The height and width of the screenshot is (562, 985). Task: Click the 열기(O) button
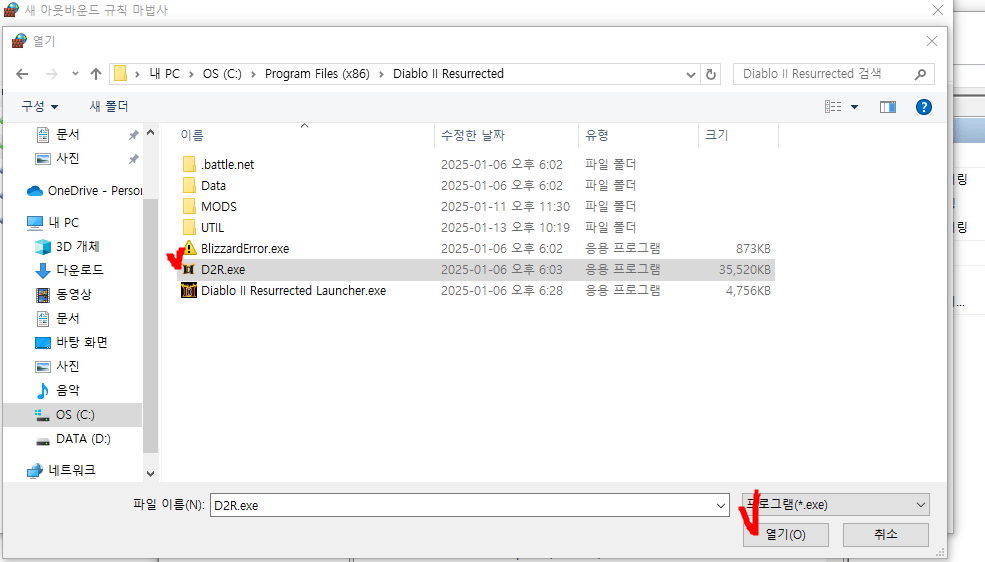click(x=786, y=535)
